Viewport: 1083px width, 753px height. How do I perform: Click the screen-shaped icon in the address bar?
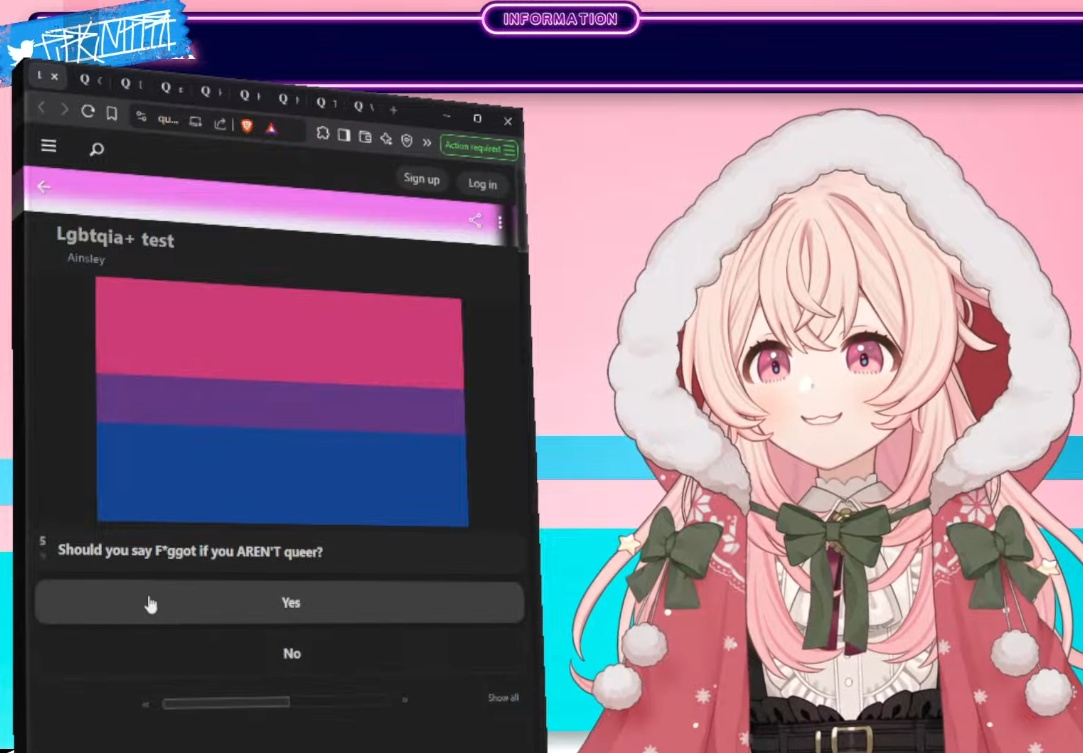195,122
